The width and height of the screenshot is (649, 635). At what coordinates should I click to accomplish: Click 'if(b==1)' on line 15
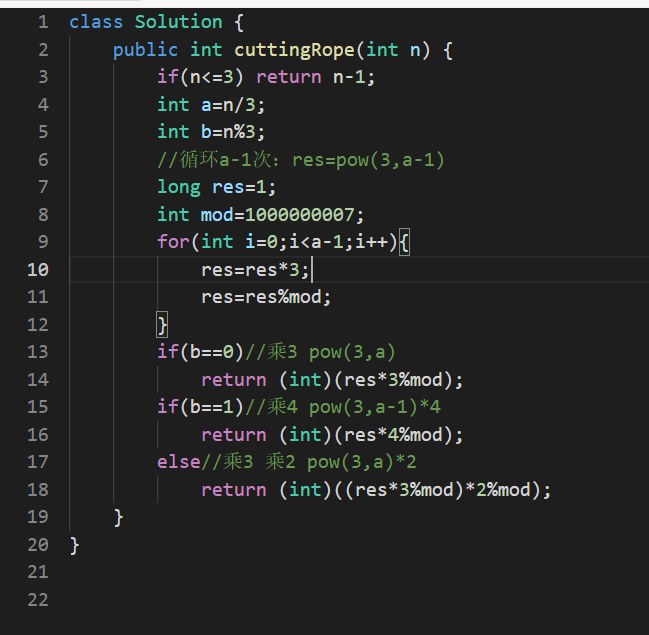click(x=200, y=407)
